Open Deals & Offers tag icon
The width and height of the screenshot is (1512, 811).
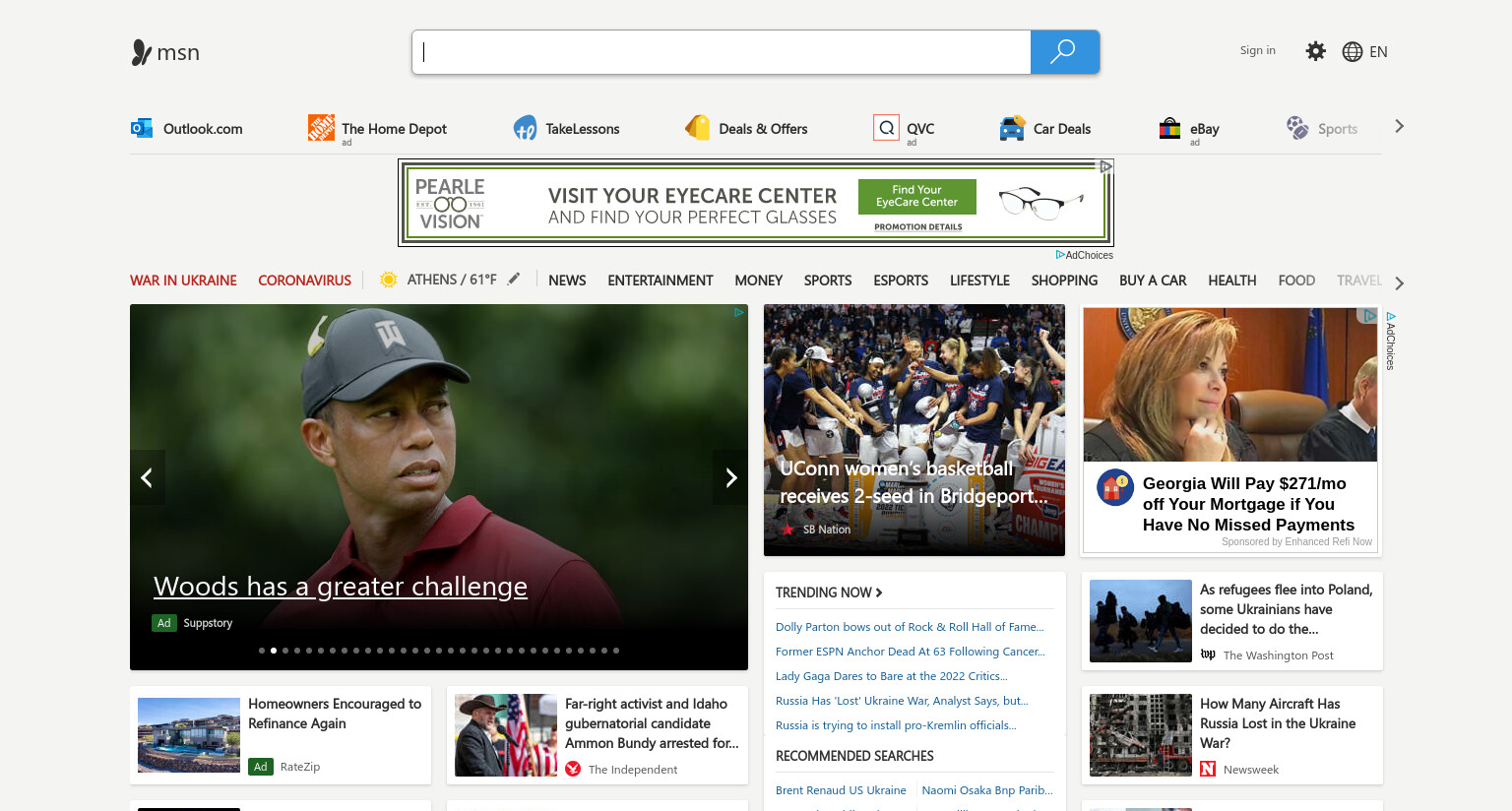pos(697,128)
